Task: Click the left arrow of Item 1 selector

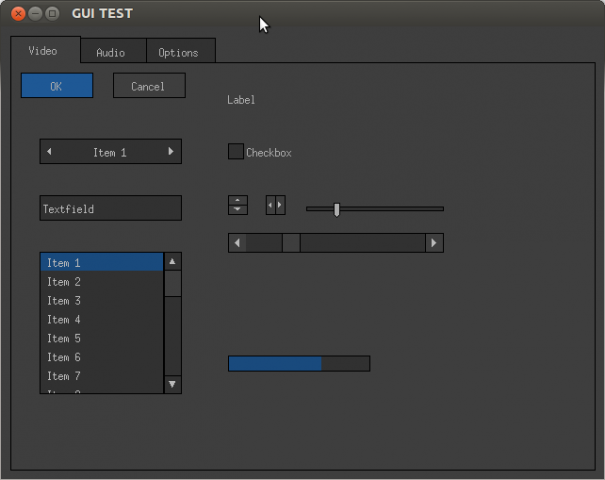Action: coord(49,152)
